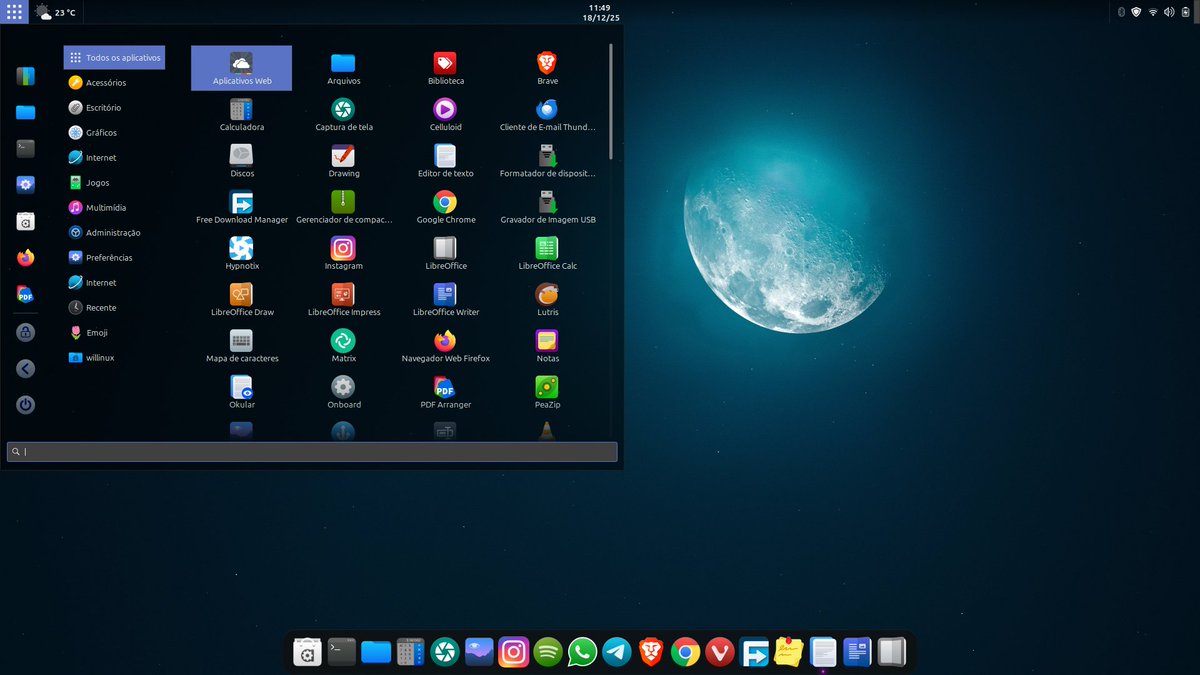Select the Todos os aplicativos category
The width and height of the screenshot is (1200, 675).
(114, 58)
